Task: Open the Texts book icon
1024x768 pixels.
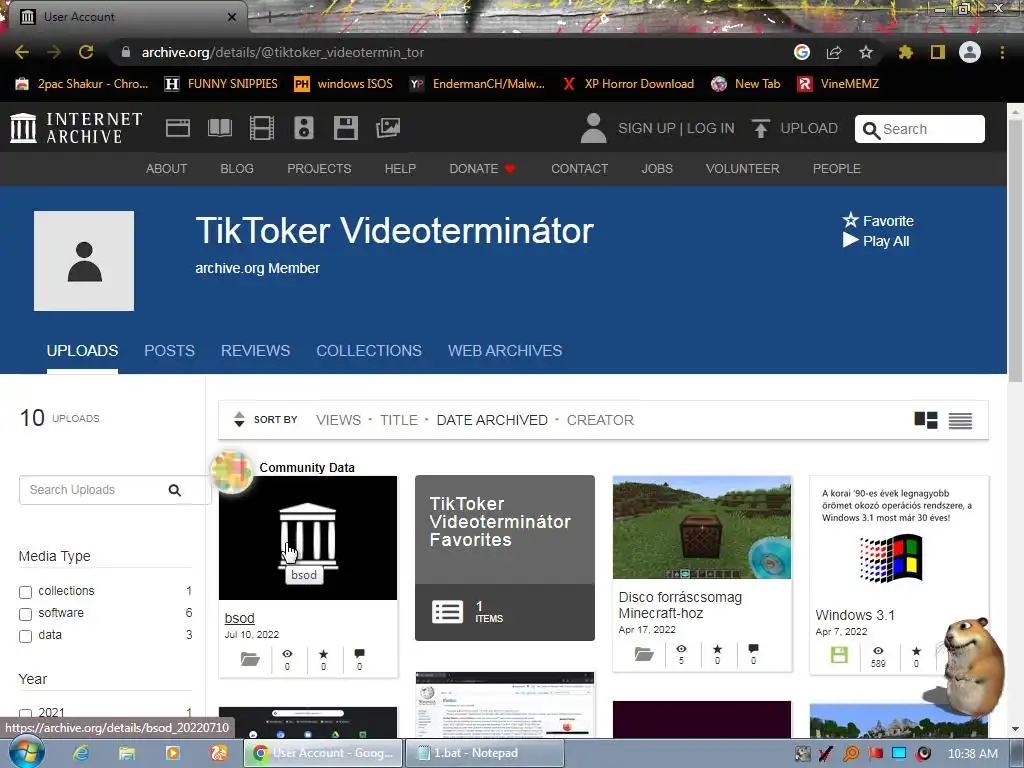Action: click(219, 128)
